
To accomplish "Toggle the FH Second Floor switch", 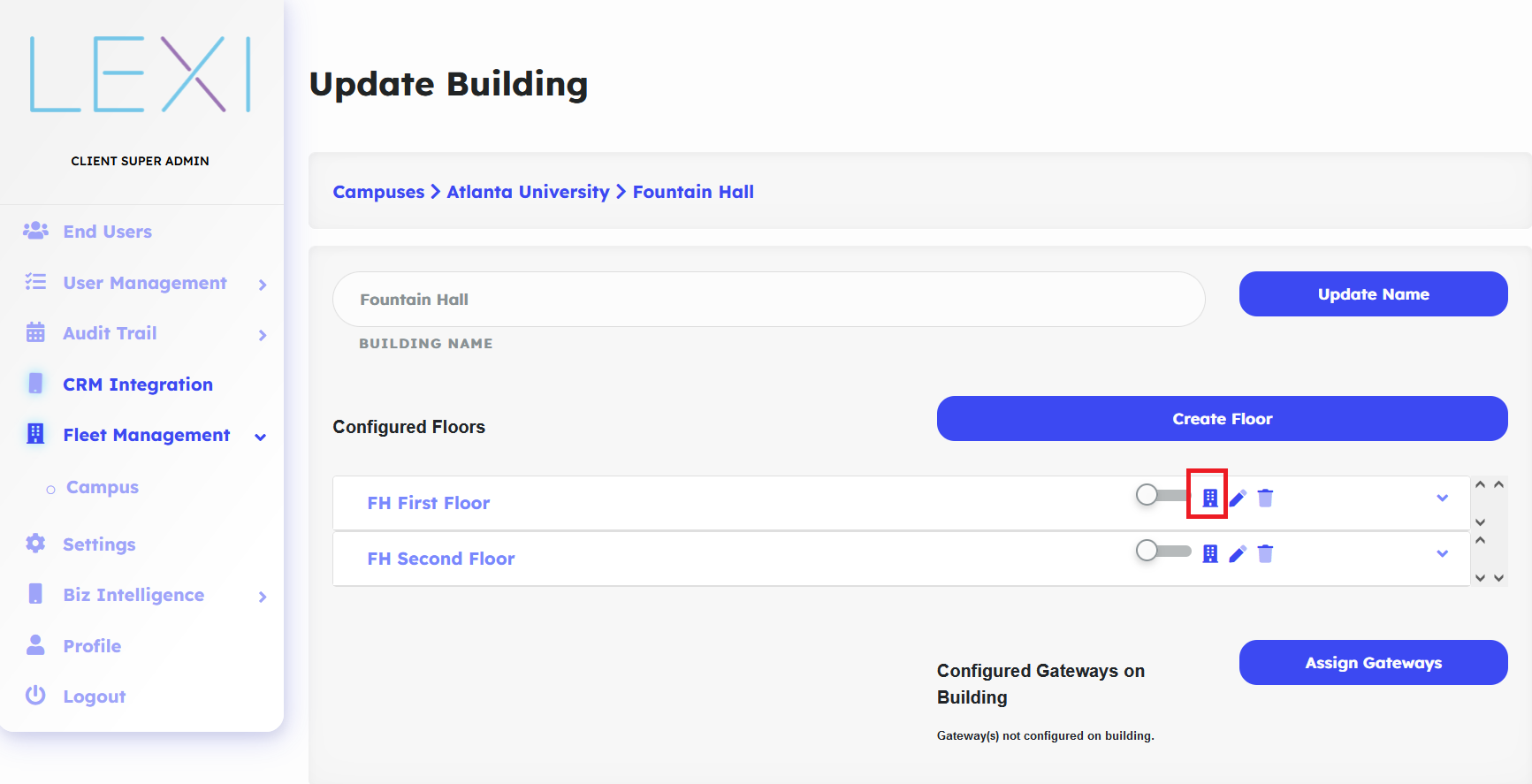I will tap(1162, 551).
